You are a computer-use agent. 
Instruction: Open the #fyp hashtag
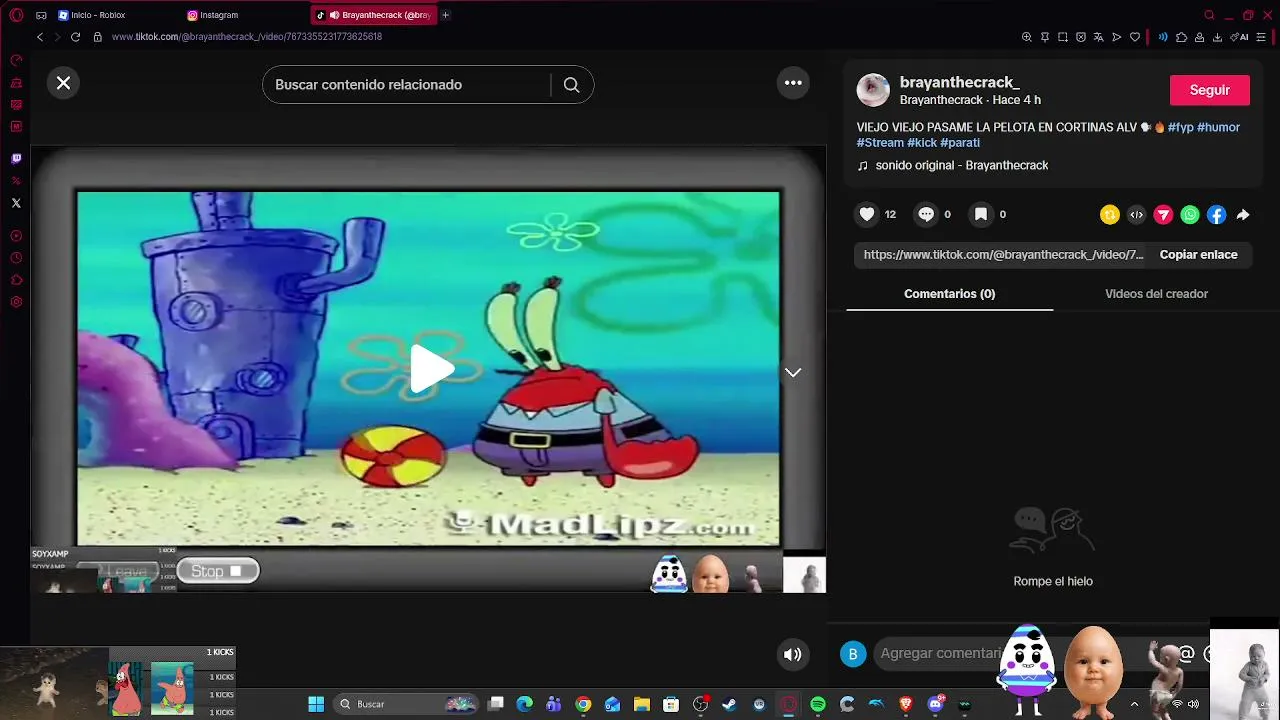[x=1180, y=127]
